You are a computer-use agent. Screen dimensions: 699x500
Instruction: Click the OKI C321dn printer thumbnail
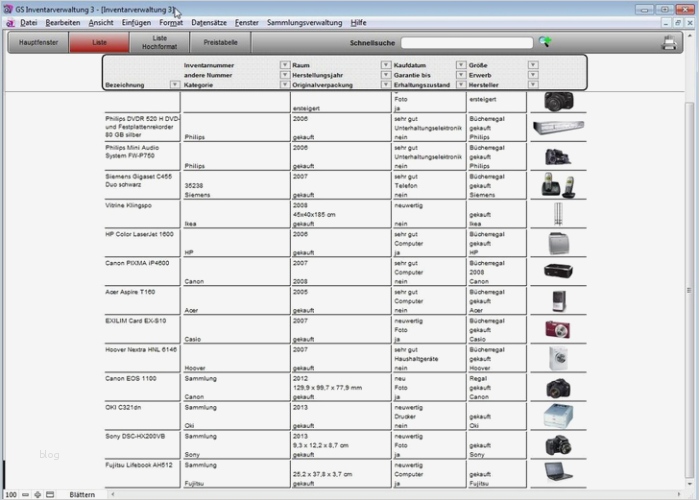pyautogui.click(x=558, y=416)
